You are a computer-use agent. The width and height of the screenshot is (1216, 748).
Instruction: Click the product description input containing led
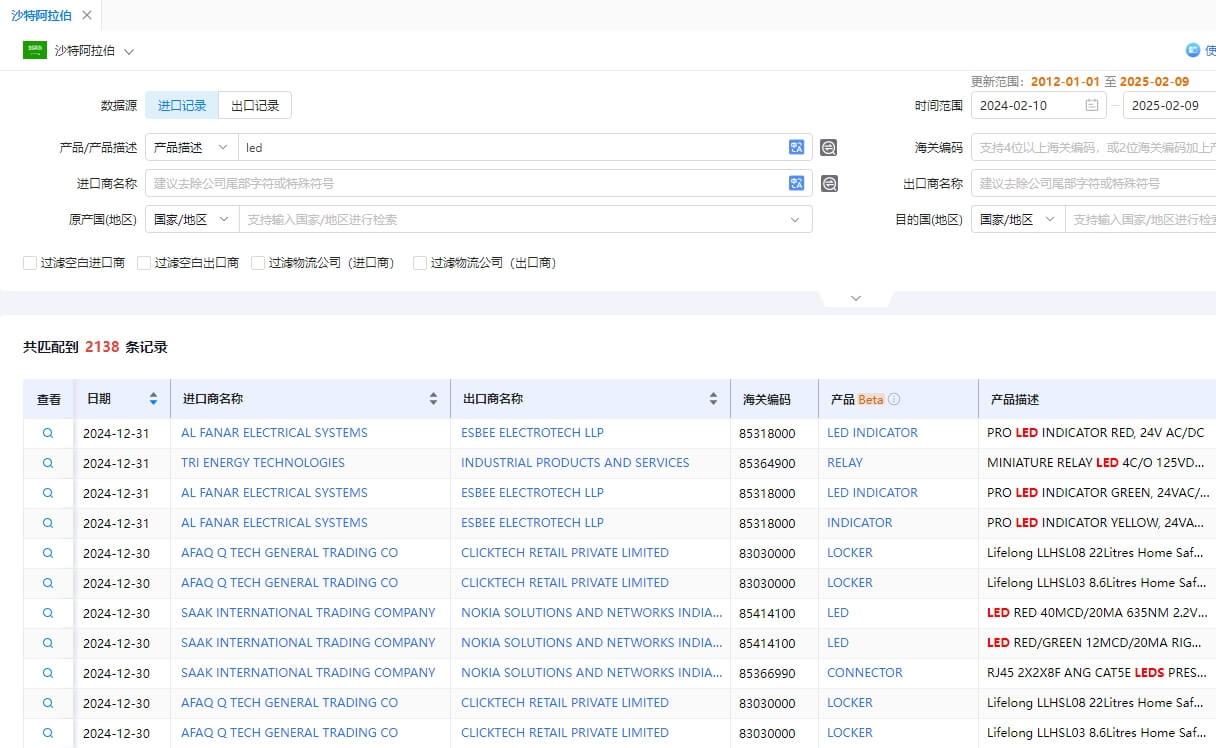pyautogui.click(x=512, y=147)
